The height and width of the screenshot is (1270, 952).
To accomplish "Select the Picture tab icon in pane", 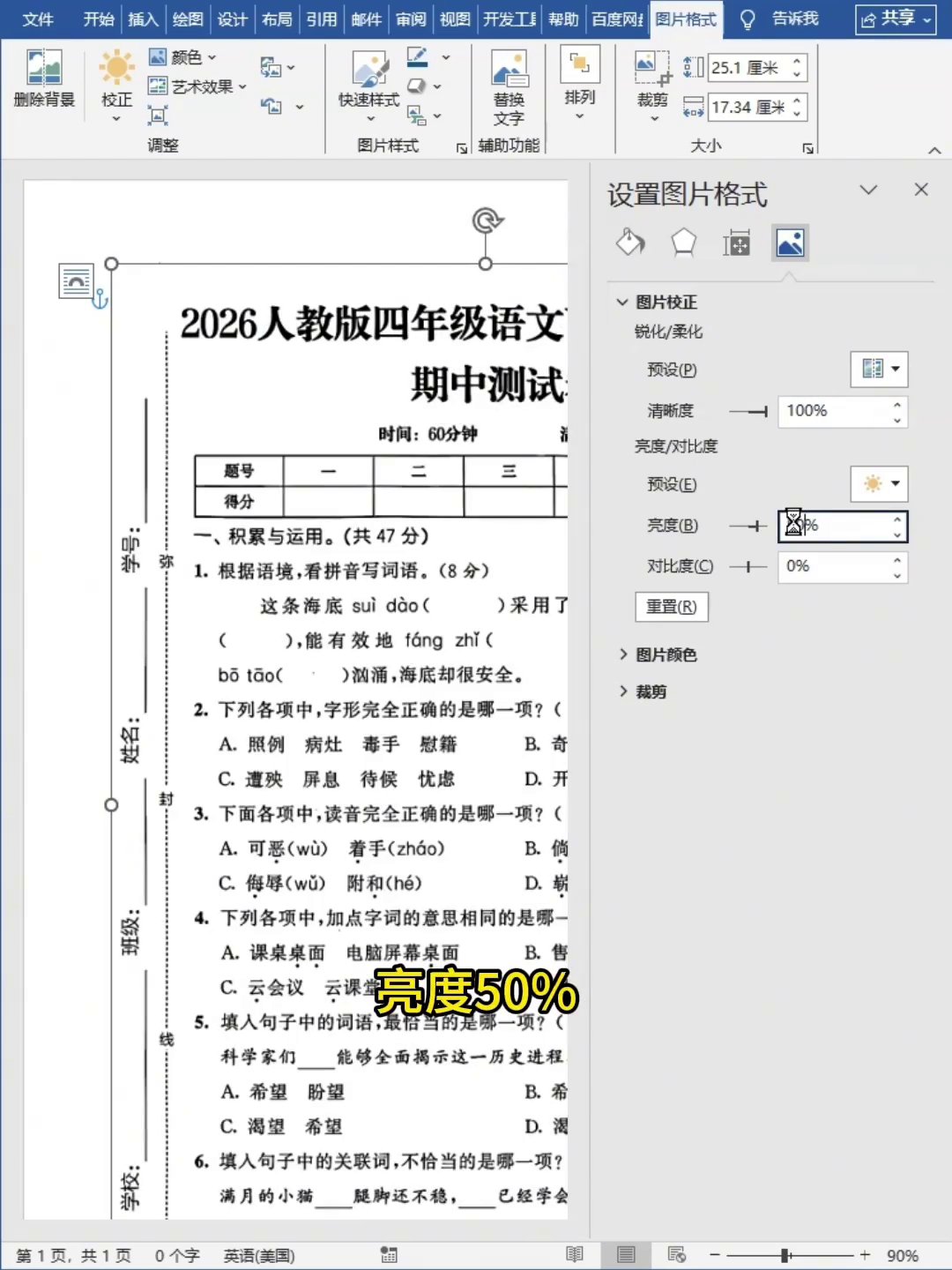I will click(x=790, y=243).
